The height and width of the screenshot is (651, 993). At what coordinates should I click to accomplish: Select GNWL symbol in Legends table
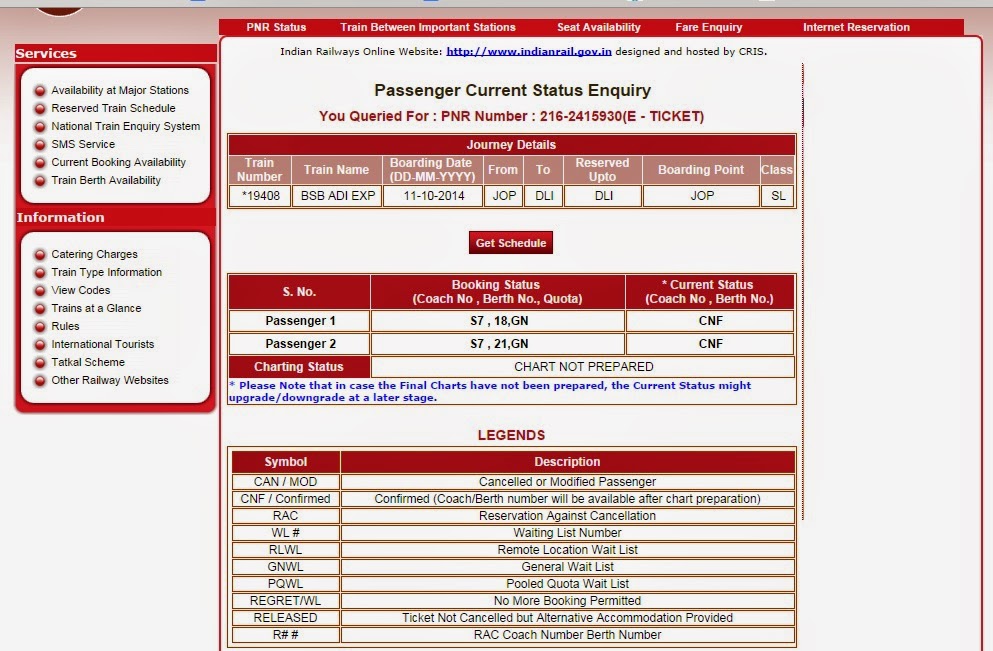[x=285, y=567]
